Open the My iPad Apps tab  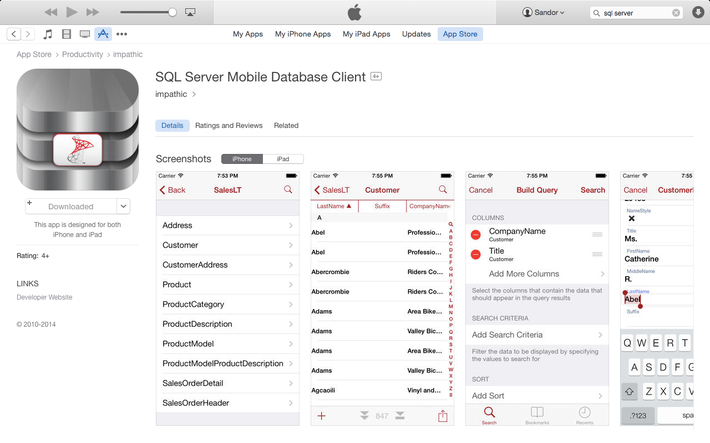point(366,34)
